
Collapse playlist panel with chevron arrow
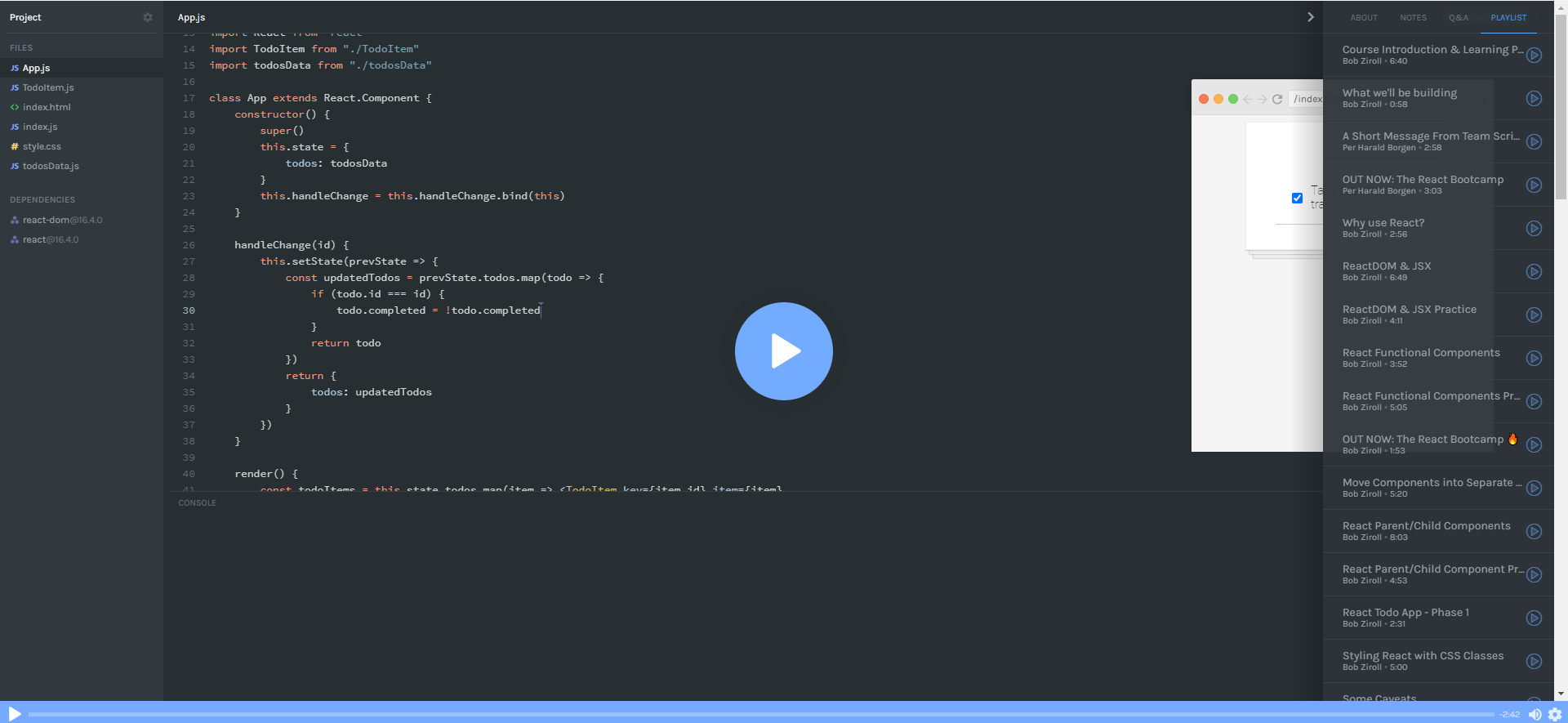(x=1310, y=17)
